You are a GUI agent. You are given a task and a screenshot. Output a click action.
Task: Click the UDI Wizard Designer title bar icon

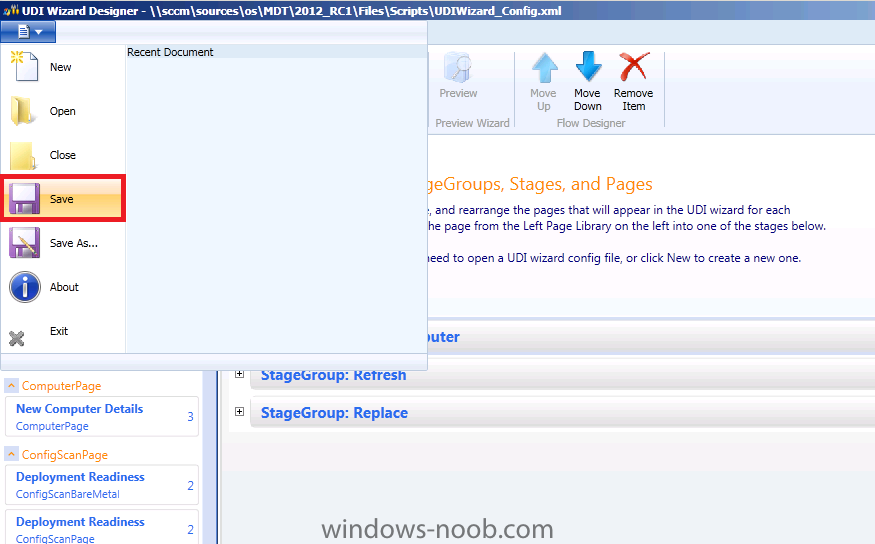click(x=11, y=10)
